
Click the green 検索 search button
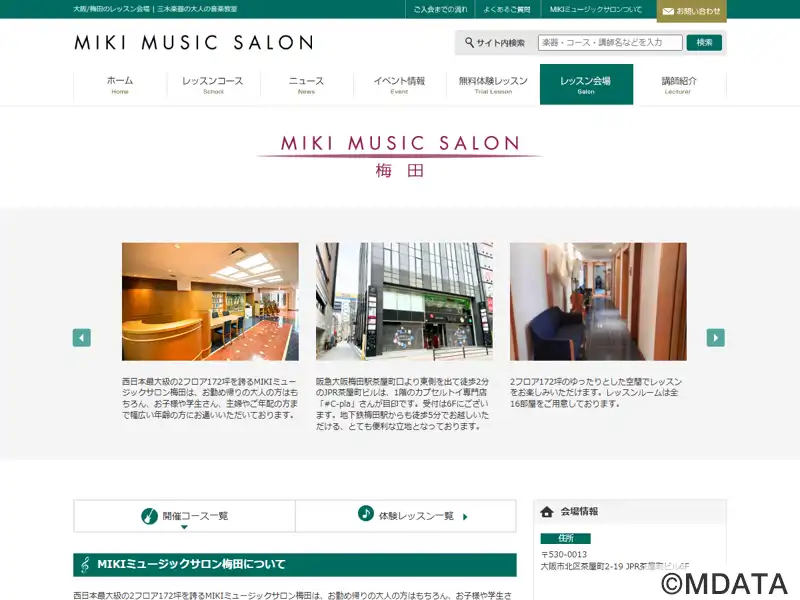(704, 42)
